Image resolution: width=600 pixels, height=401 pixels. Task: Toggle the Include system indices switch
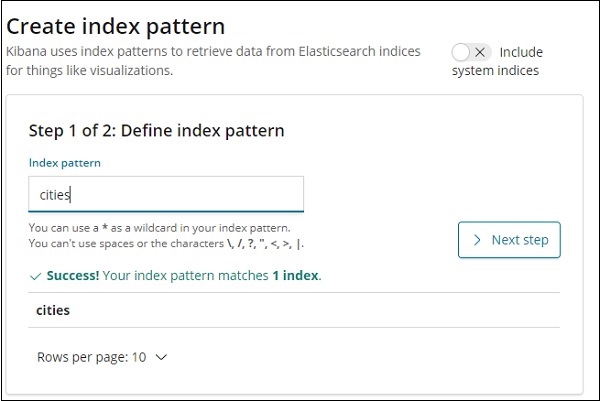coord(471,52)
